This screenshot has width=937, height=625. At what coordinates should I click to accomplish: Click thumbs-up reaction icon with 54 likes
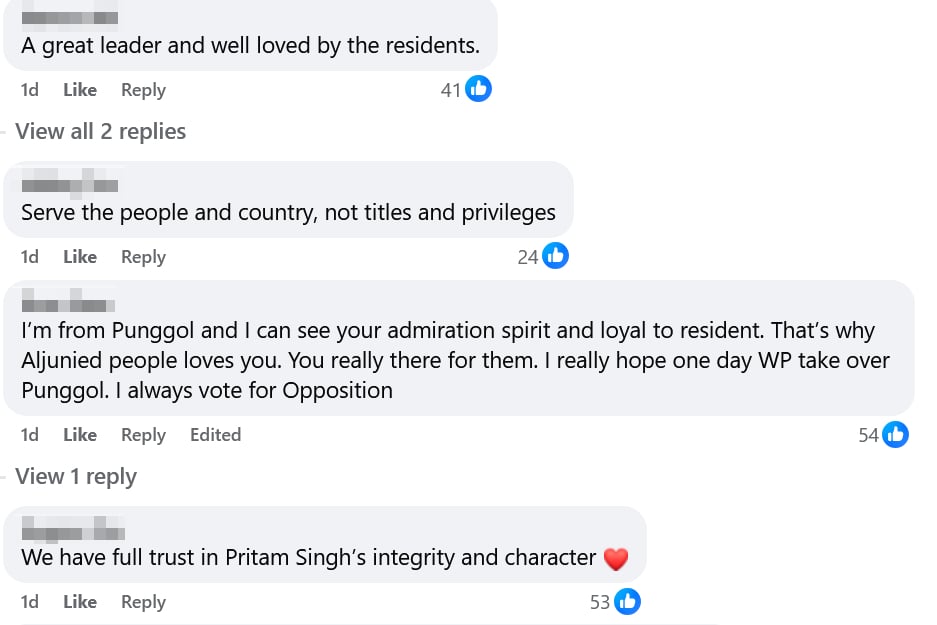[896, 435]
